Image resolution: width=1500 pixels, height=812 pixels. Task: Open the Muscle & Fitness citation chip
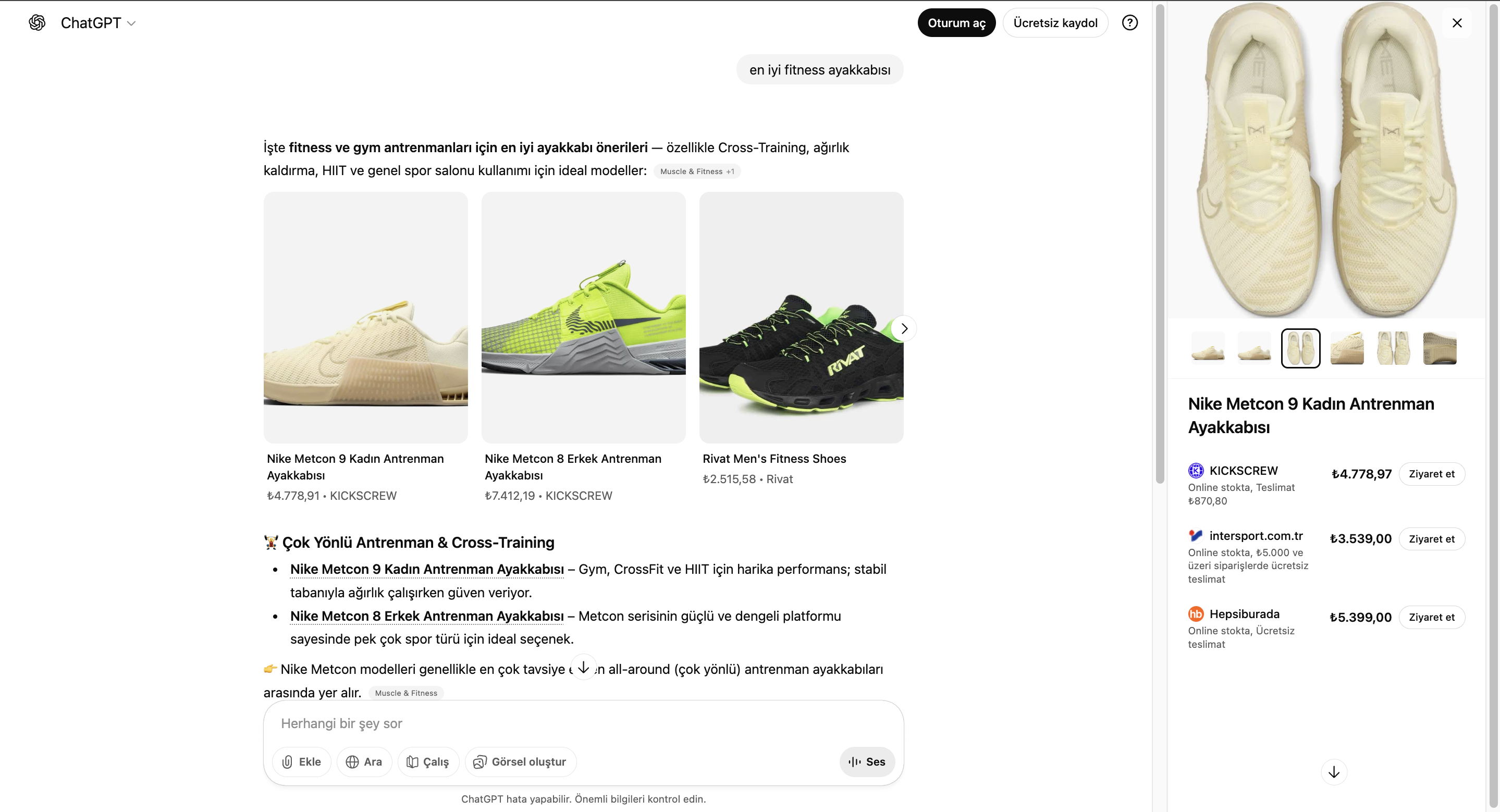(x=697, y=170)
